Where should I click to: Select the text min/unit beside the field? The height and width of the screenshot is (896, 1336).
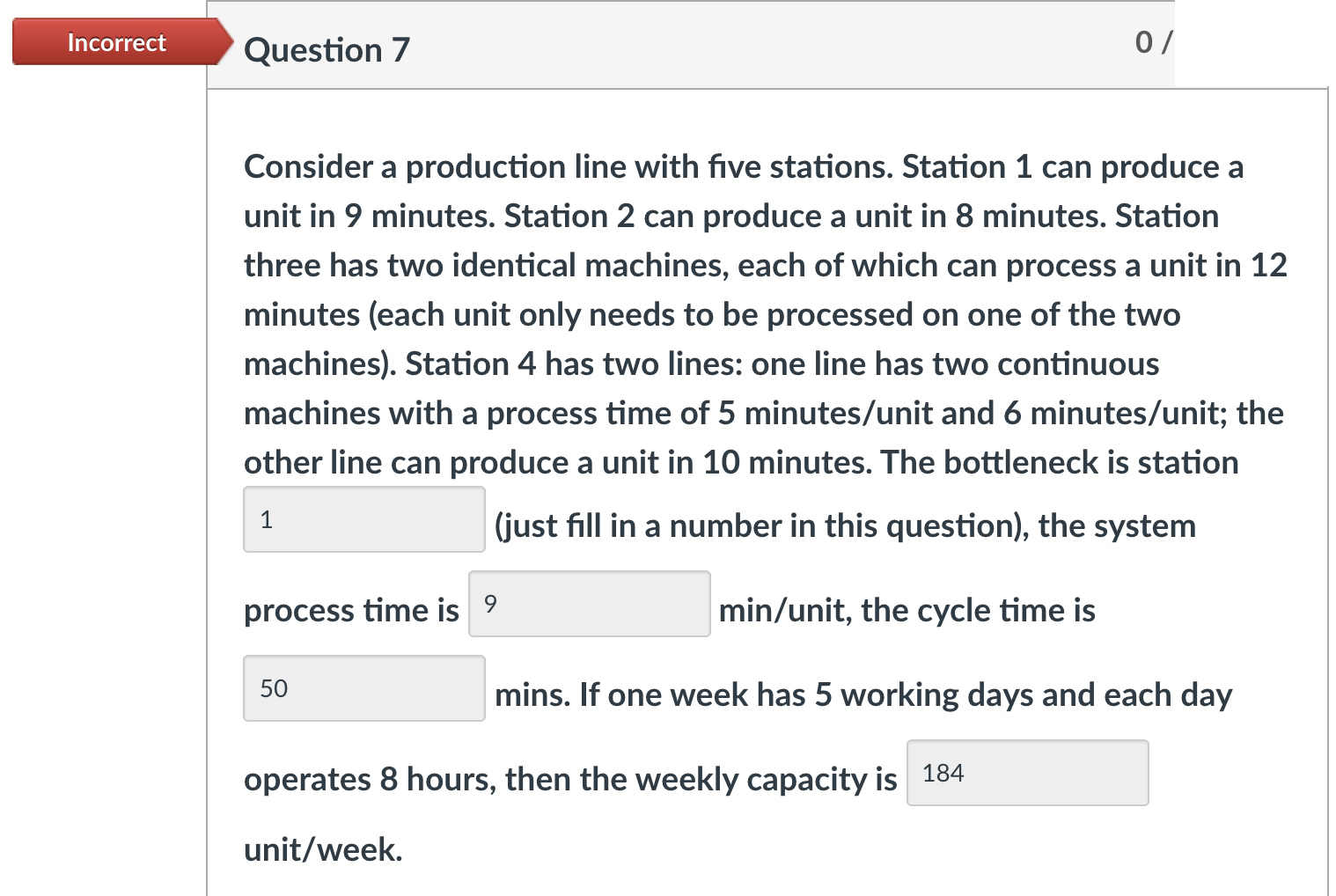coord(782,609)
